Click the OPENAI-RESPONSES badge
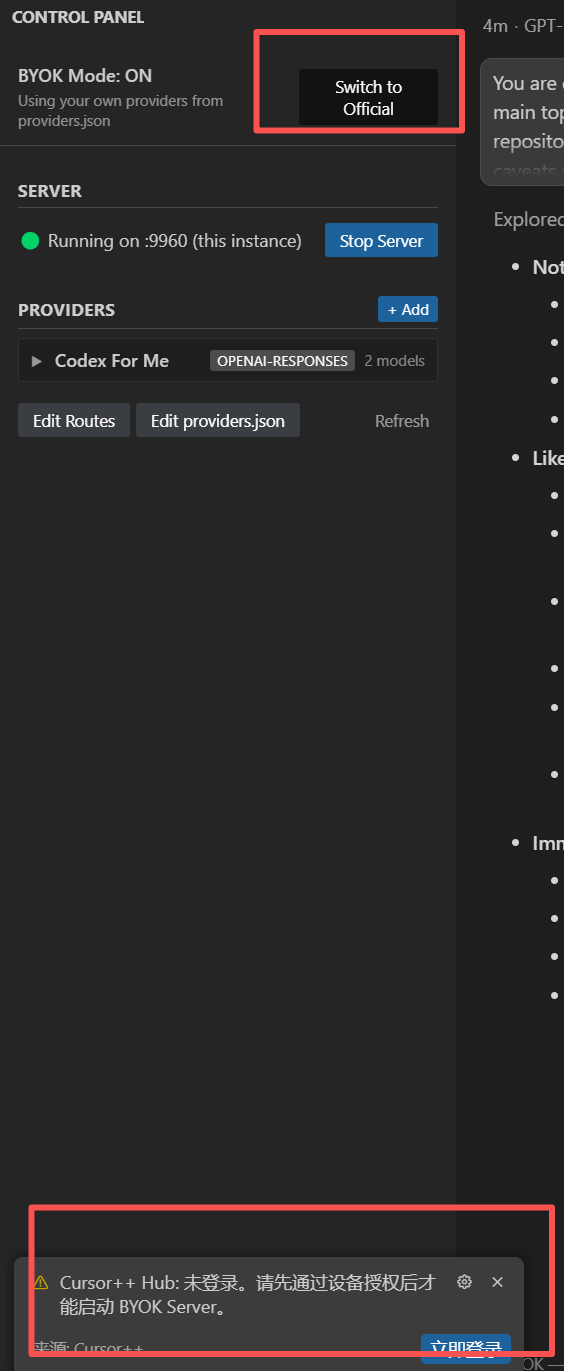The height and width of the screenshot is (1371, 564). 282,361
